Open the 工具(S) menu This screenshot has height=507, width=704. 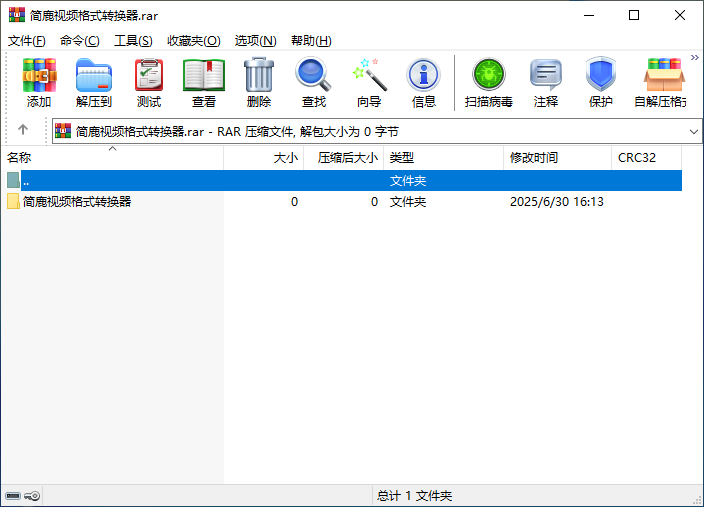(x=133, y=41)
